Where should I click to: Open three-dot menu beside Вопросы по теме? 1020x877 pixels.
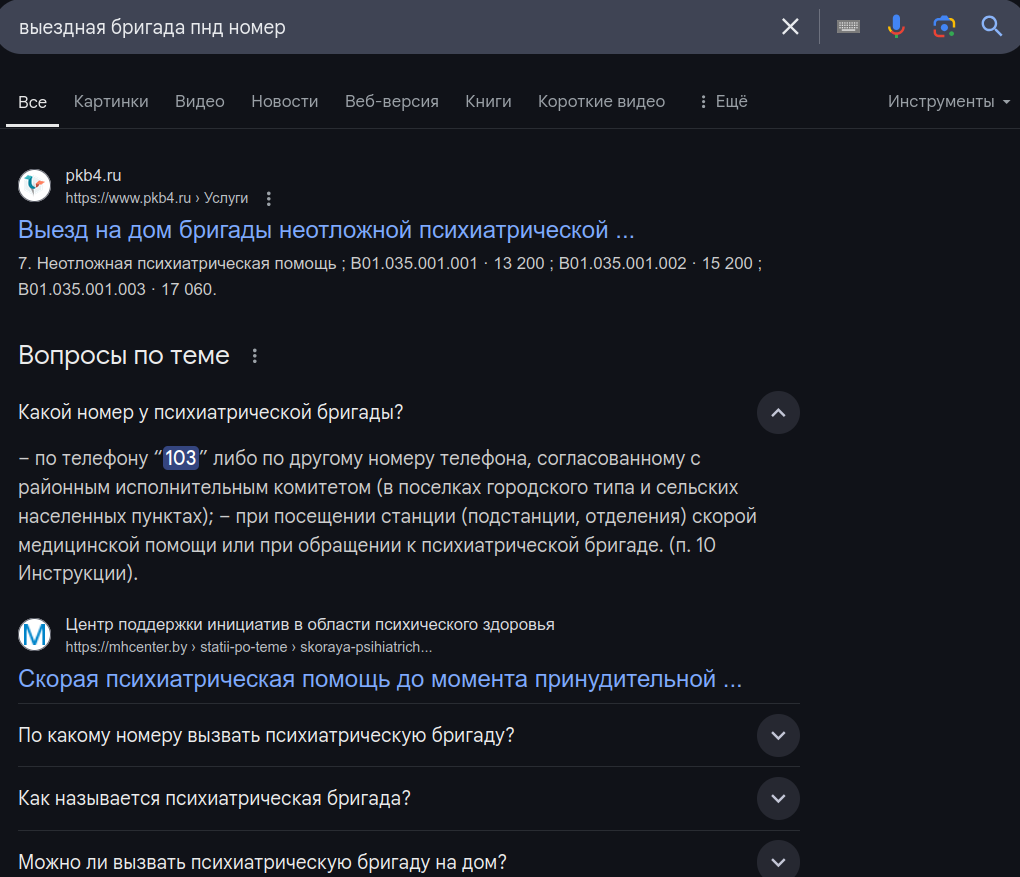click(x=254, y=356)
